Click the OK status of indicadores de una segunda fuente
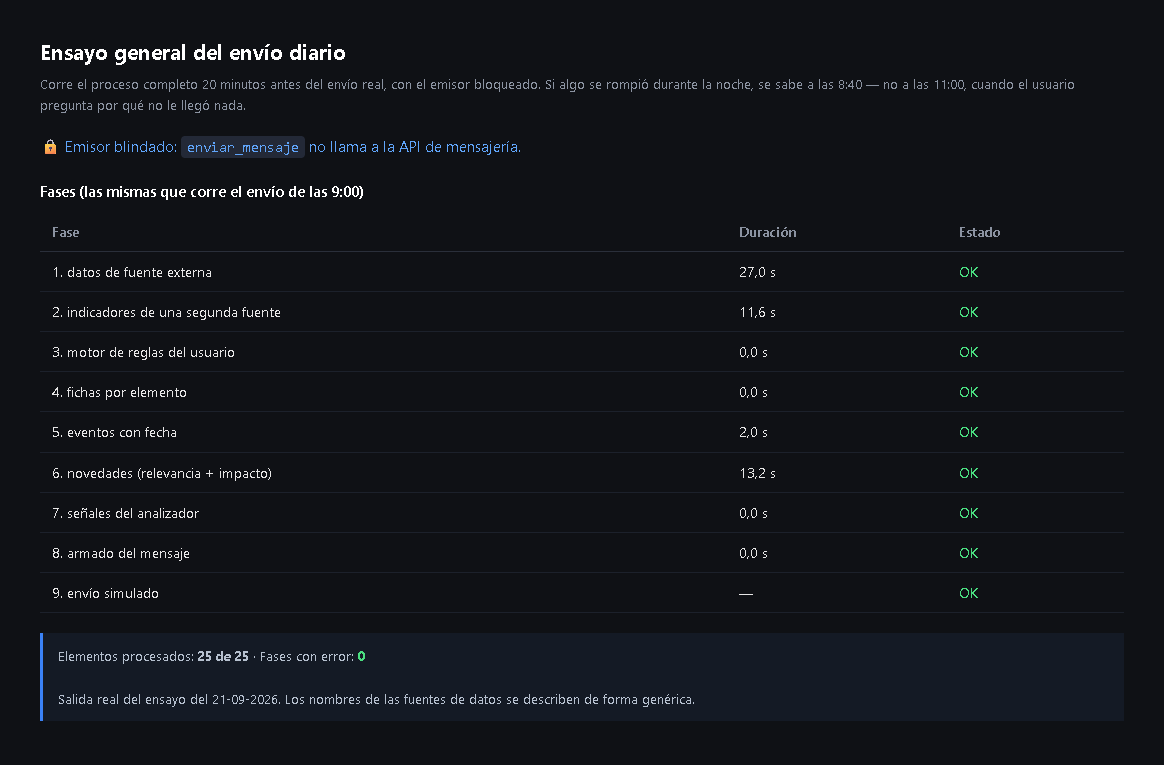 (968, 312)
